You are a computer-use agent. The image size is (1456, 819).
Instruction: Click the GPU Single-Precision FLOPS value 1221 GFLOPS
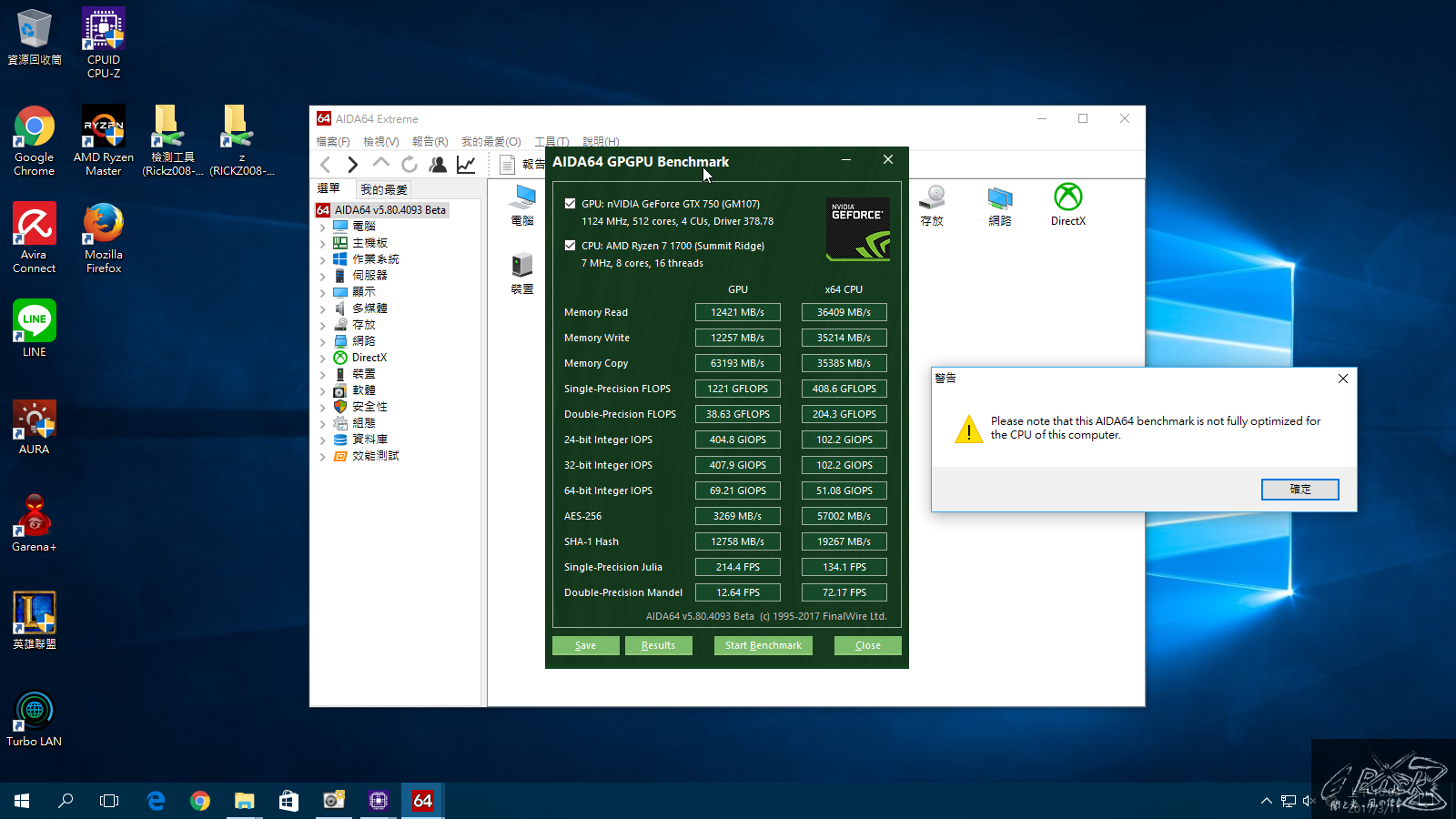coord(738,389)
